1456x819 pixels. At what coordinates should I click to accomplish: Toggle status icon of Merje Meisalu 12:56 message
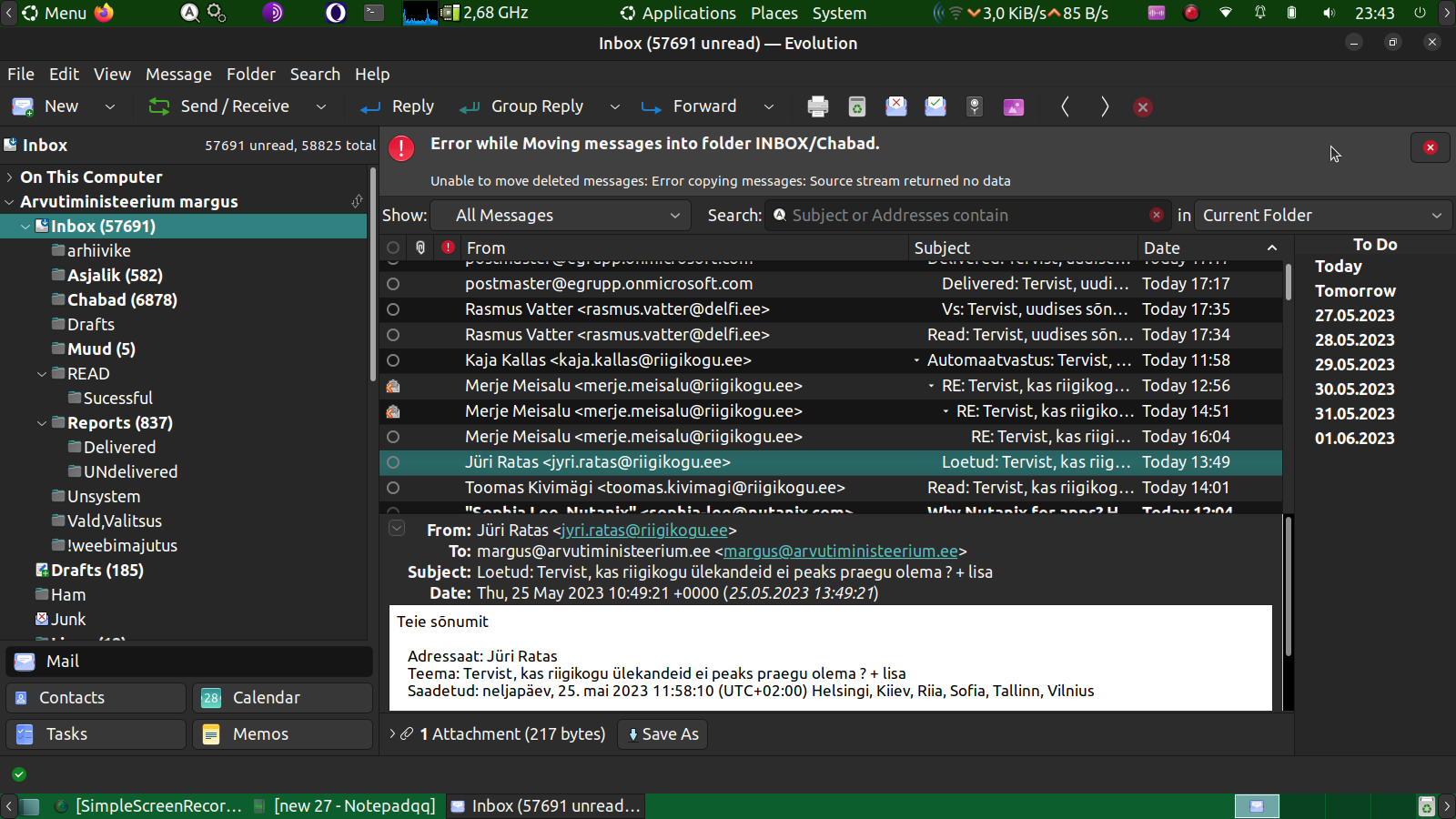pos(393,386)
